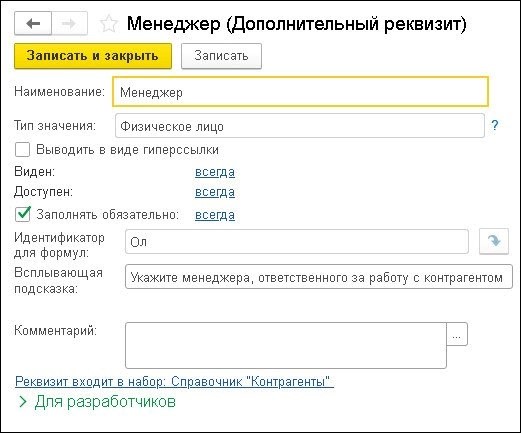Screen dimensions: 521x433
Task: Open help question mark beside Тип значения
Action: click(495, 125)
